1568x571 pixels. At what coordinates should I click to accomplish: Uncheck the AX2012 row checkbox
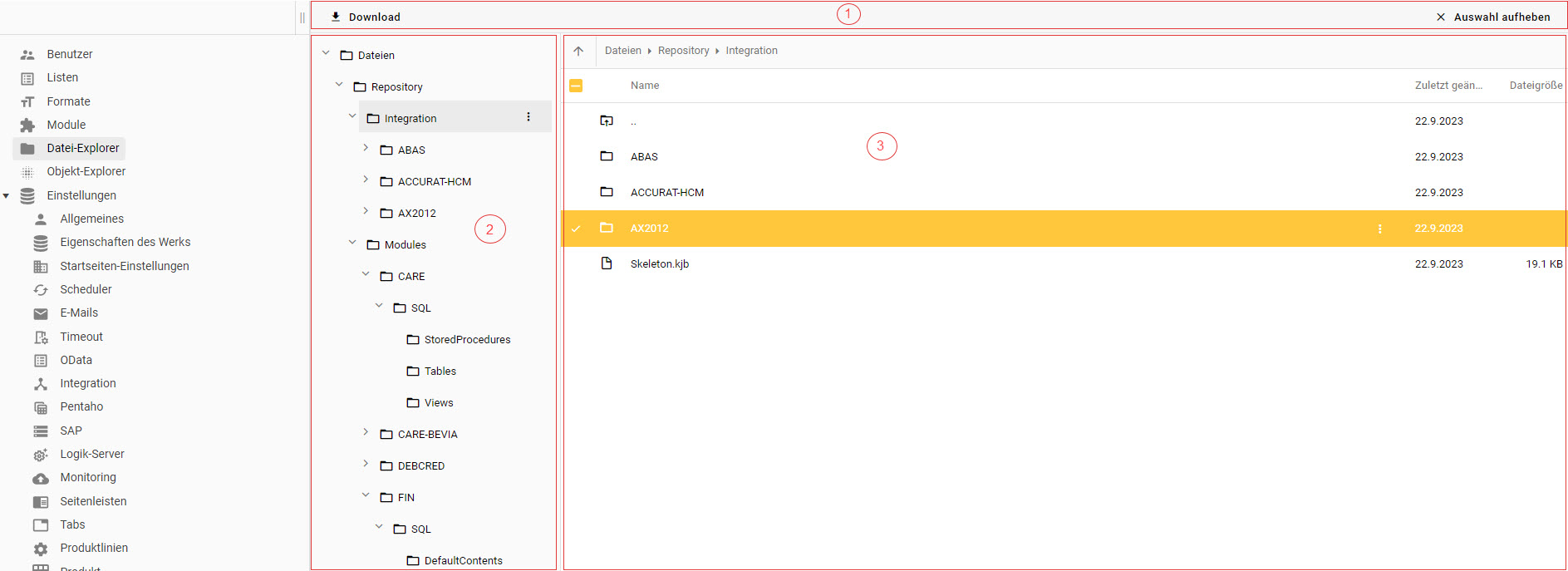tap(576, 229)
